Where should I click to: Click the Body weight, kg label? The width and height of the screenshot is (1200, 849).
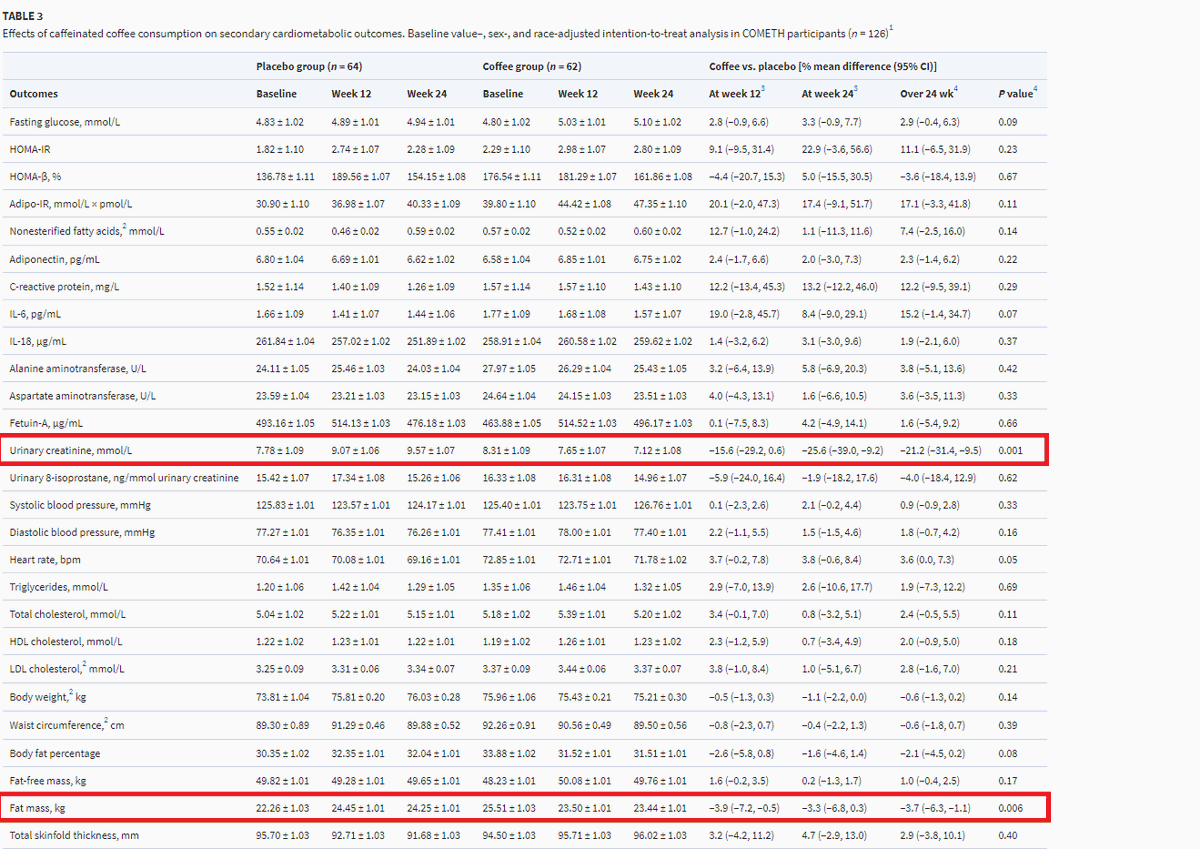[48, 698]
